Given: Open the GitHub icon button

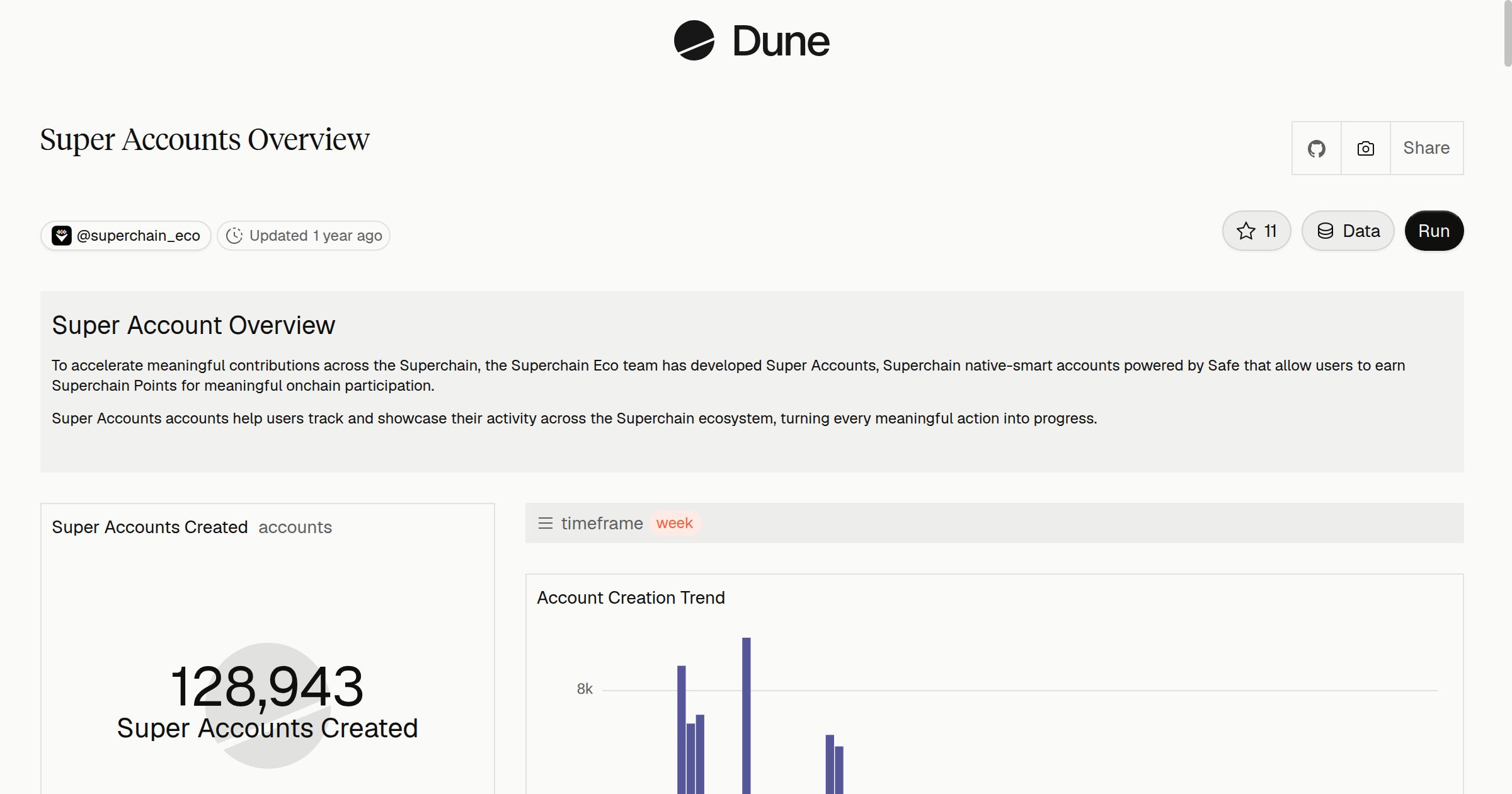Looking at the screenshot, I should pyautogui.click(x=1317, y=148).
